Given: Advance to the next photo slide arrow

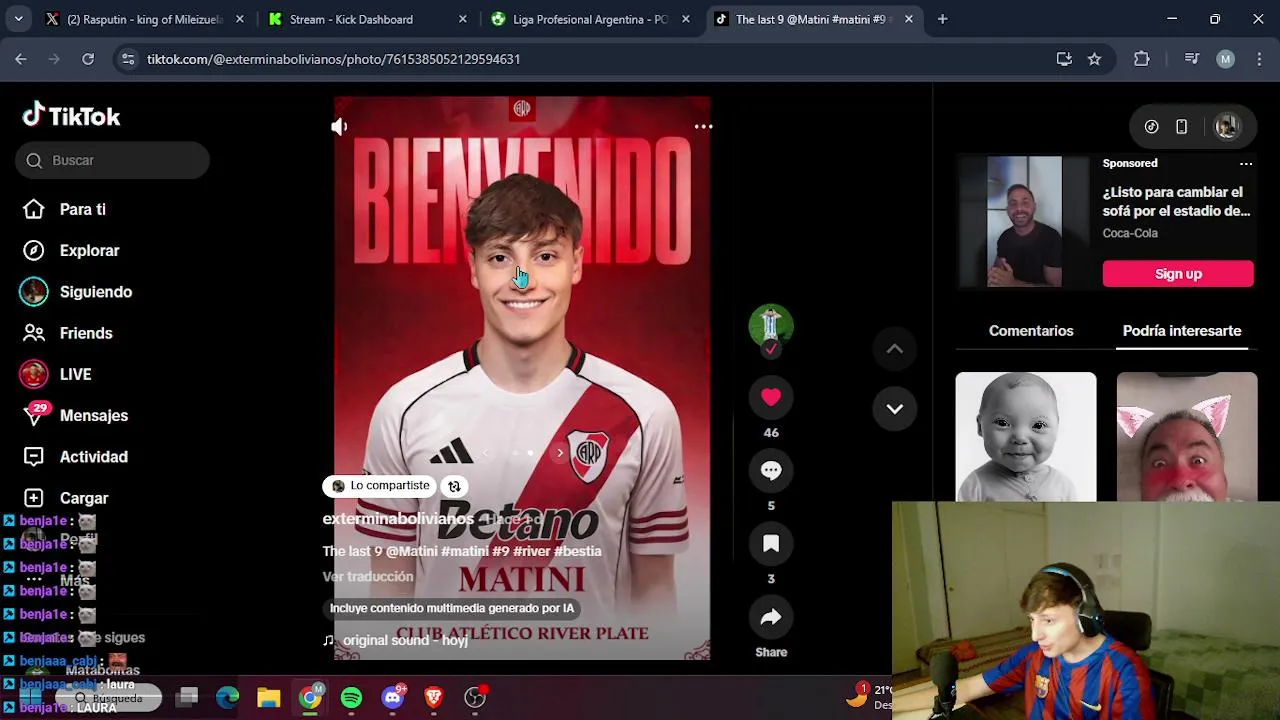Looking at the screenshot, I should click(560, 453).
